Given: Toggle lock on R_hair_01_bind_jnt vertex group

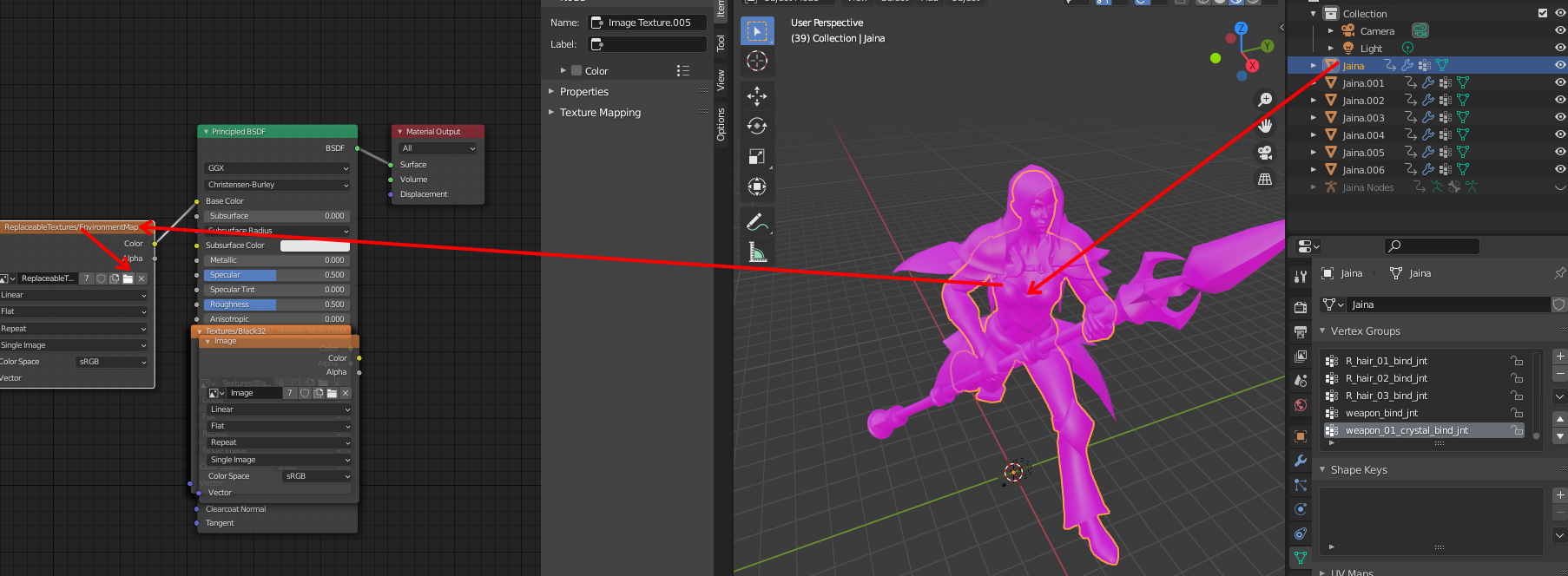Looking at the screenshot, I should pos(1517,361).
